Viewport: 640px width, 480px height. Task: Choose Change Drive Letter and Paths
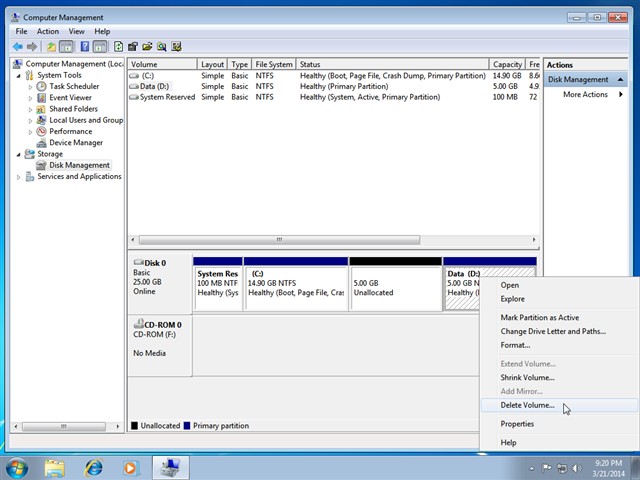tap(553, 331)
